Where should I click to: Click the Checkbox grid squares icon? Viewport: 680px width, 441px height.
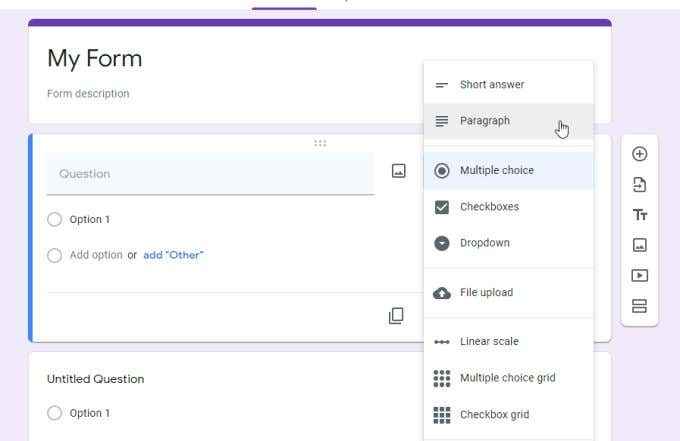click(x=441, y=415)
